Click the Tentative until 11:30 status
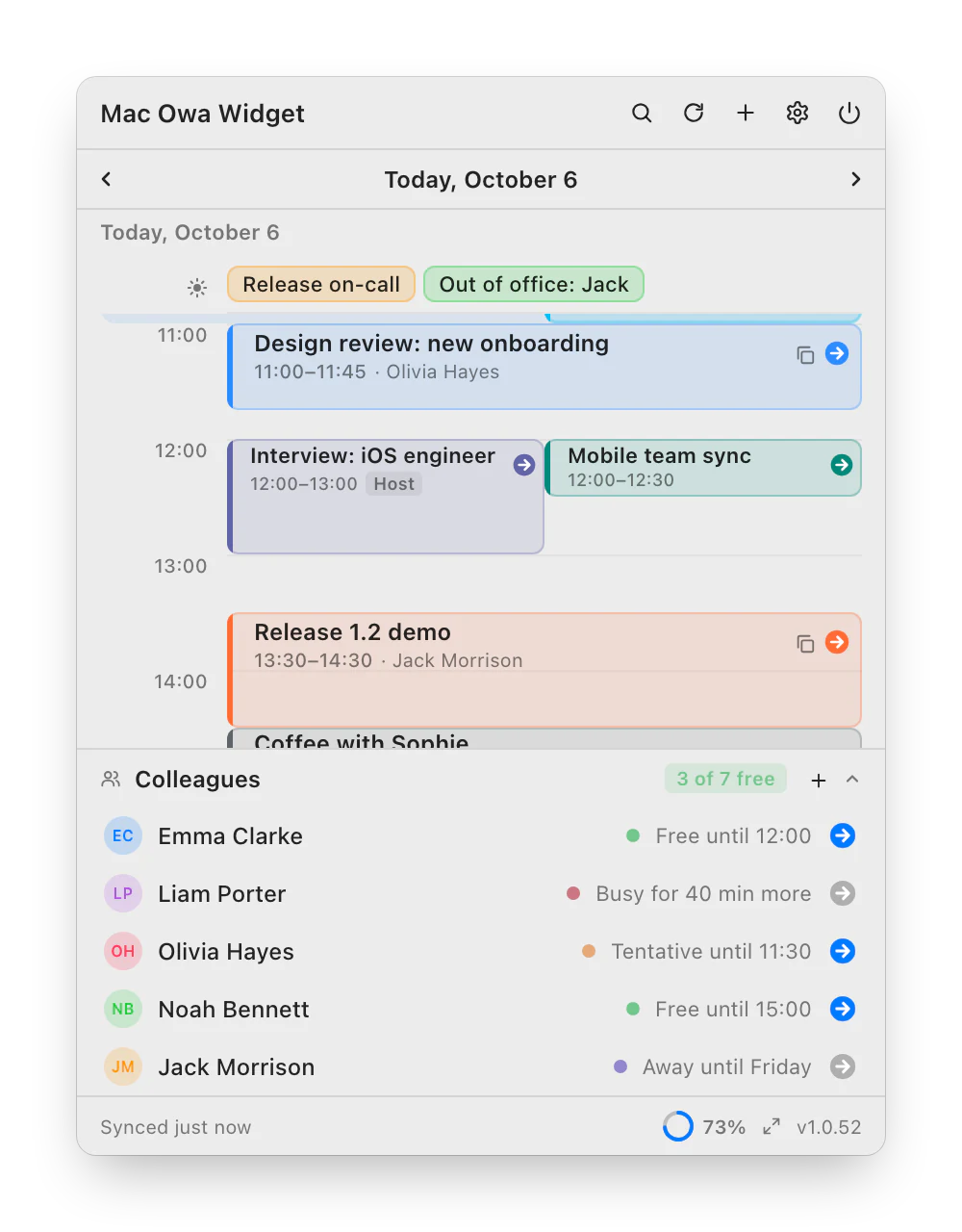The image size is (962, 1232). coord(711,952)
